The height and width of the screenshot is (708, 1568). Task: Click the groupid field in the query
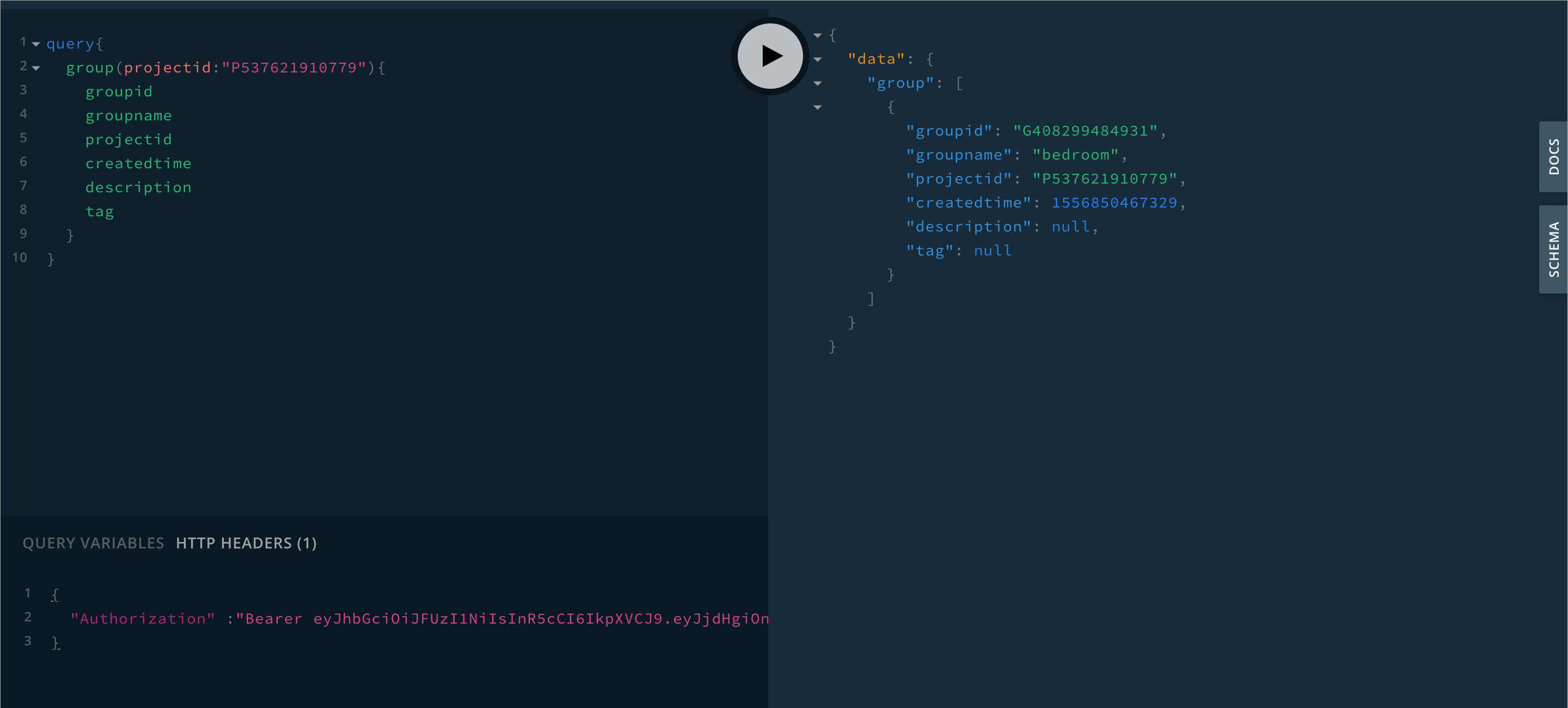click(119, 92)
